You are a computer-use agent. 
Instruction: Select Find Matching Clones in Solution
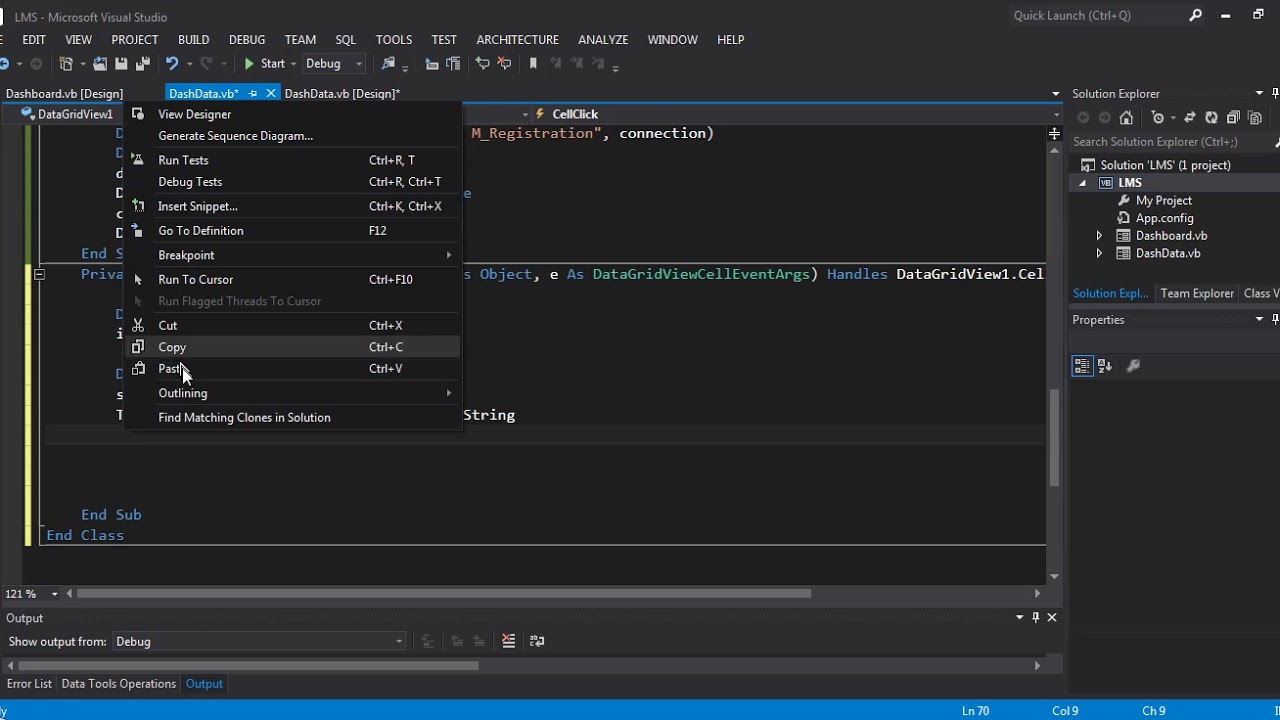292,418
